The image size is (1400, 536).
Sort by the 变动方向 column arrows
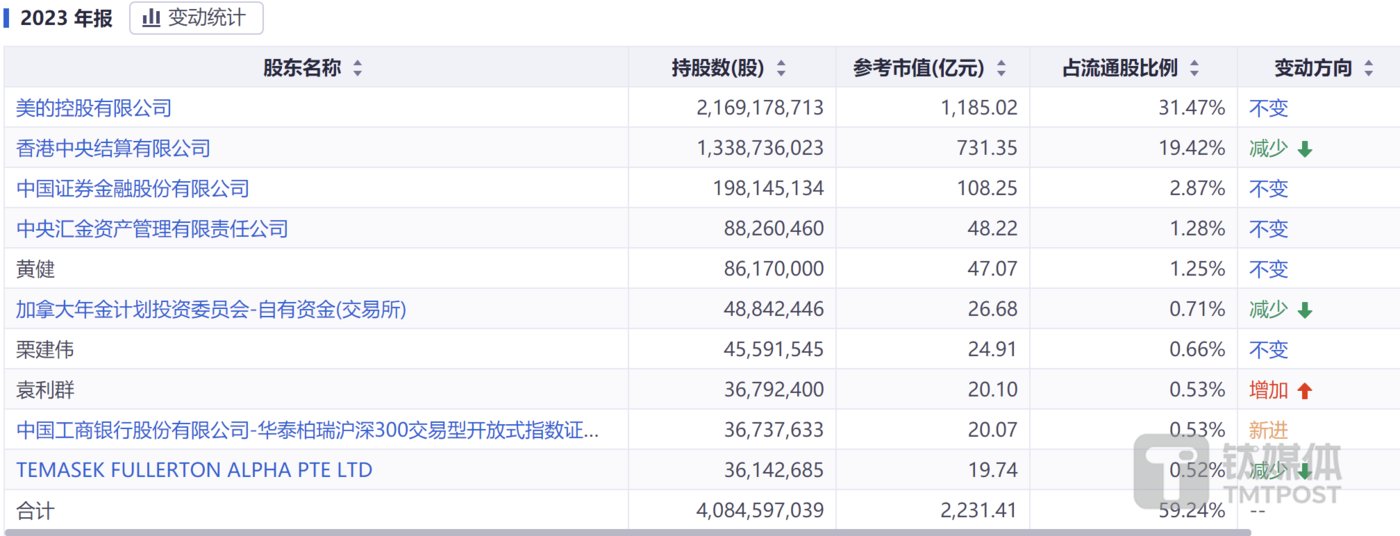(1368, 69)
